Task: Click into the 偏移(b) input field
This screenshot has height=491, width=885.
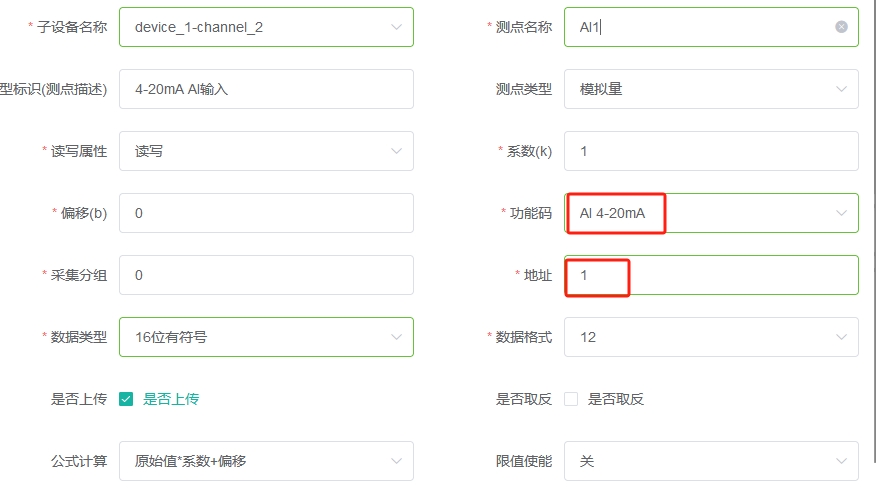Action: 266,213
